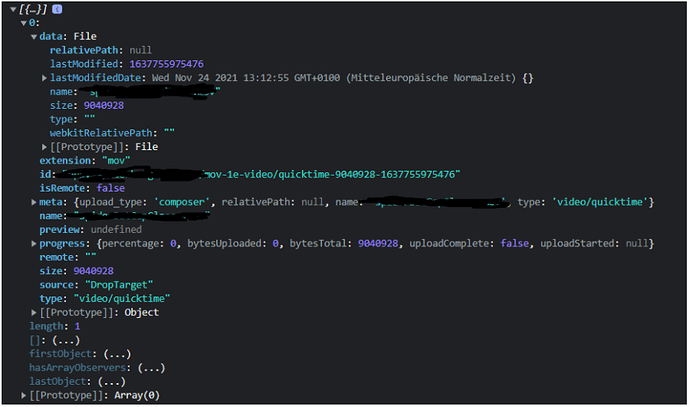Select the data size value 9040928
Viewport: 690px width, 407px height.
(104, 105)
